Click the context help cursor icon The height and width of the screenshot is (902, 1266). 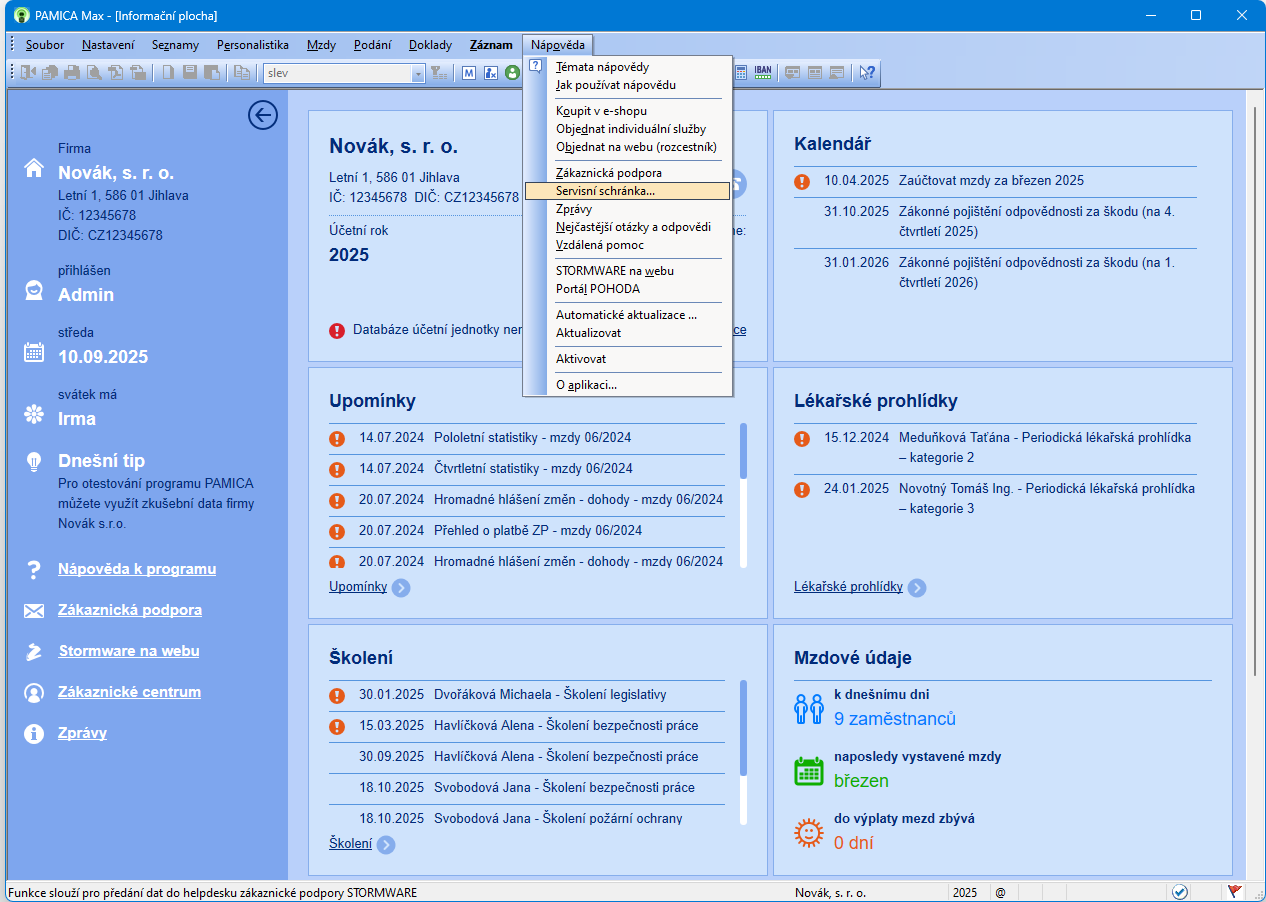(x=867, y=72)
